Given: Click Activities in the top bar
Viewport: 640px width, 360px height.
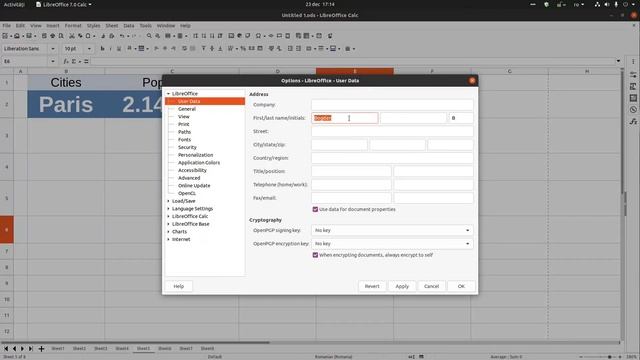Looking at the screenshot, I should coord(14,4).
